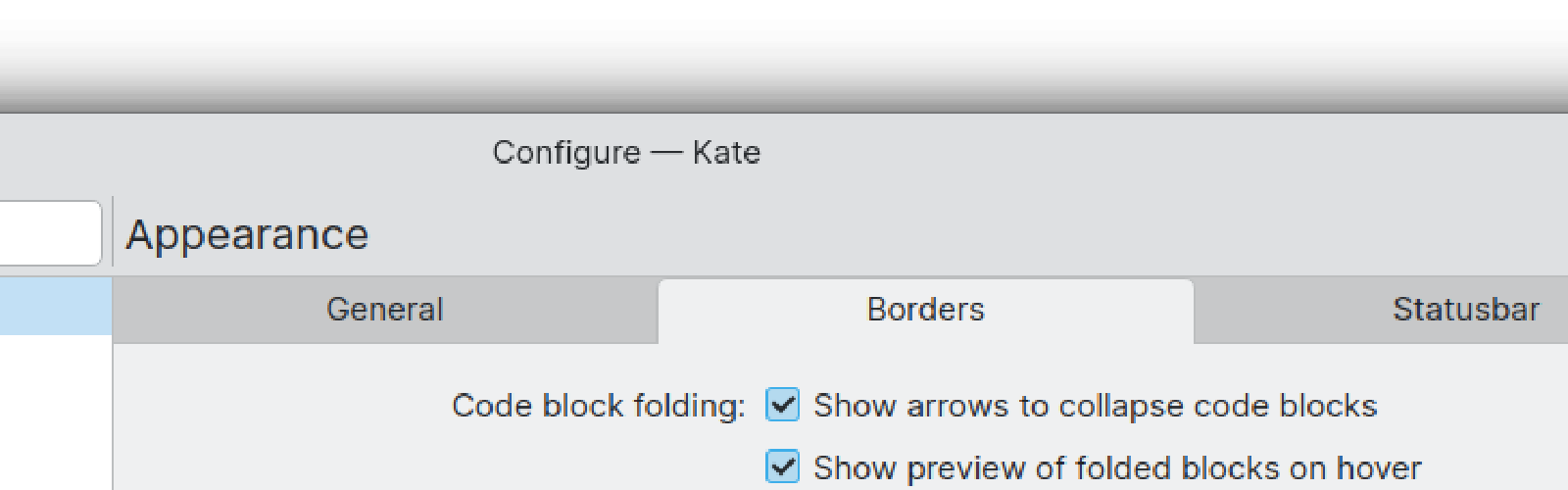Click the black desktop area above the dialog
Viewport: 1568px width, 490px height.
tap(784, 55)
